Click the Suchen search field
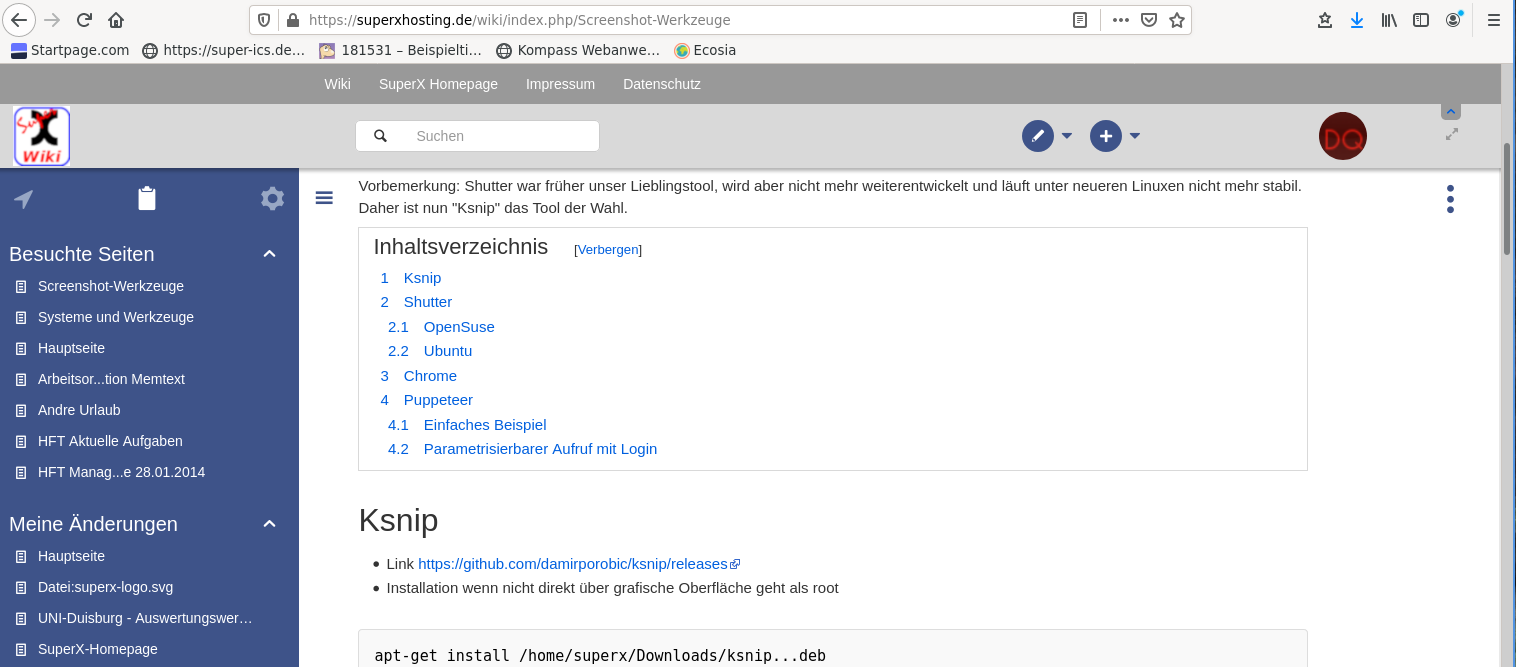This screenshot has width=1516, height=667. click(x=477, y=136)
